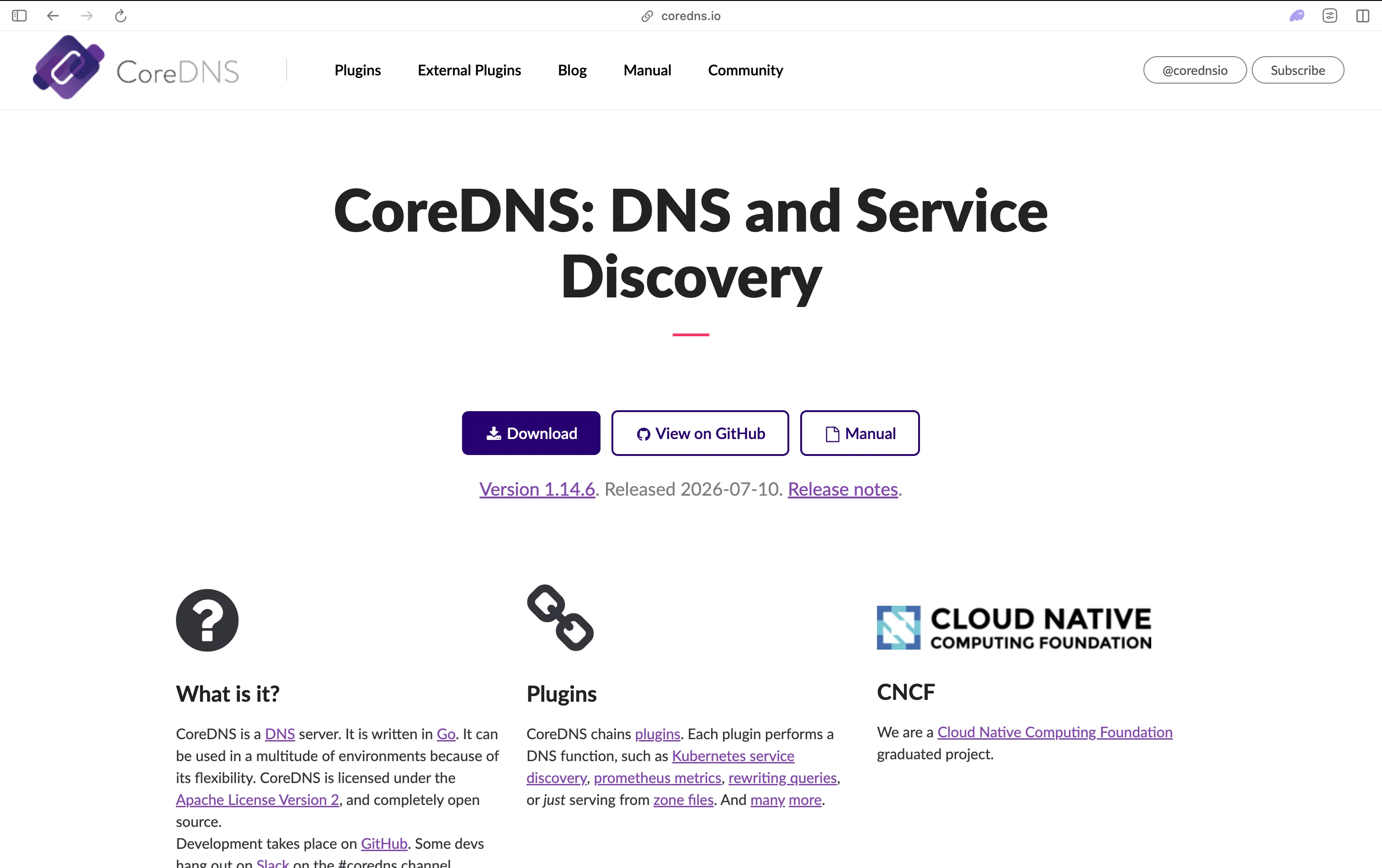Click the link icon beside coredns.io
This screenshot has height=868, width=1382.
[648, 16]
